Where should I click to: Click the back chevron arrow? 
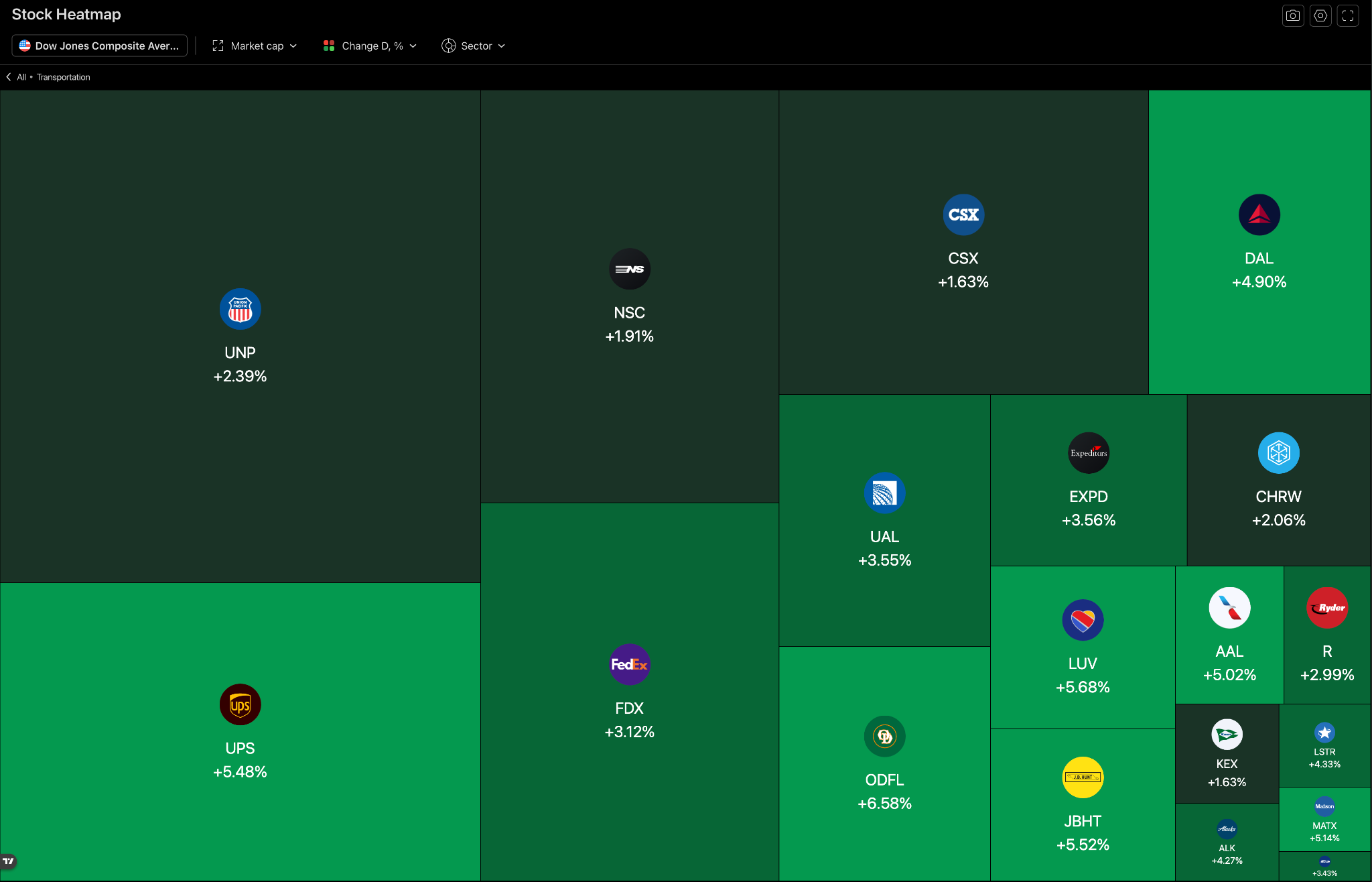(9, 77)
